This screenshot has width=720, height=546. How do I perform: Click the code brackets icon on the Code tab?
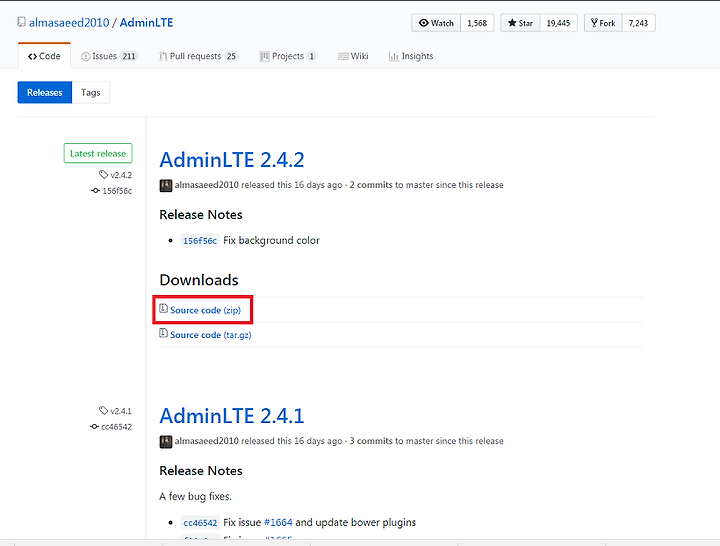tap(32, 56)
